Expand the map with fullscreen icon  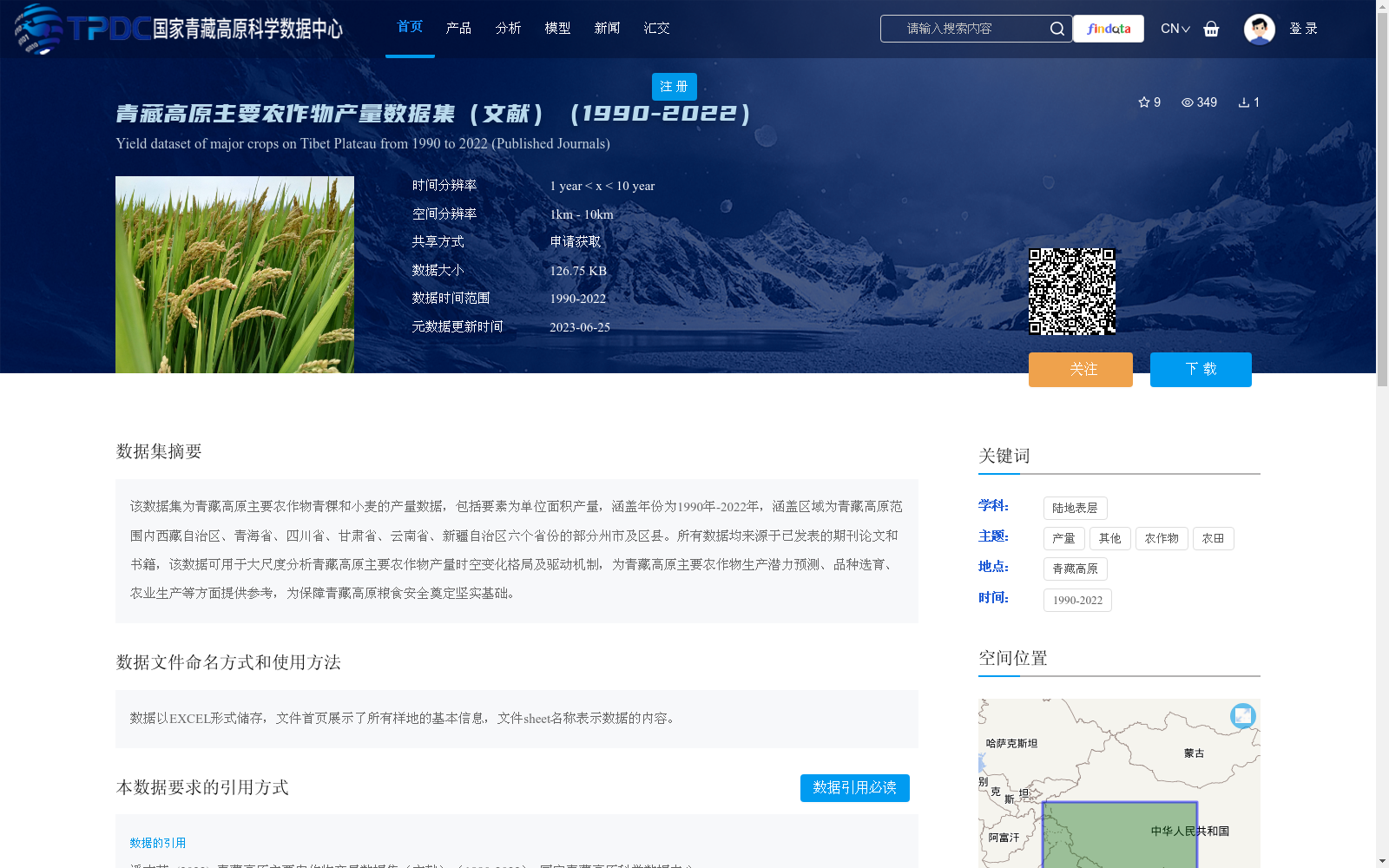pyautogui.click(x=1243, y=715)
